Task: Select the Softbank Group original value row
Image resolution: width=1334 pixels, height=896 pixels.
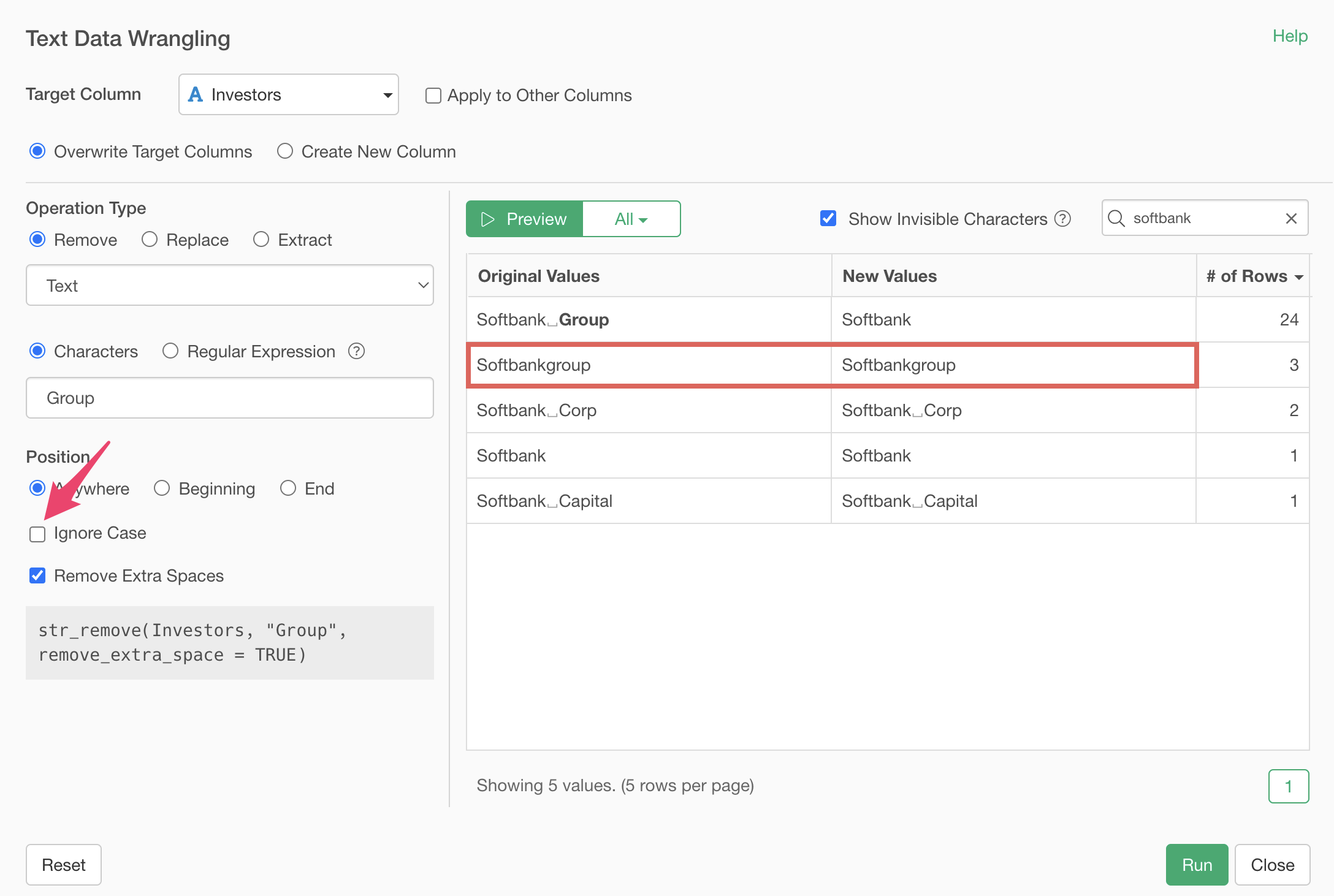Action: [x=649, y=319]
